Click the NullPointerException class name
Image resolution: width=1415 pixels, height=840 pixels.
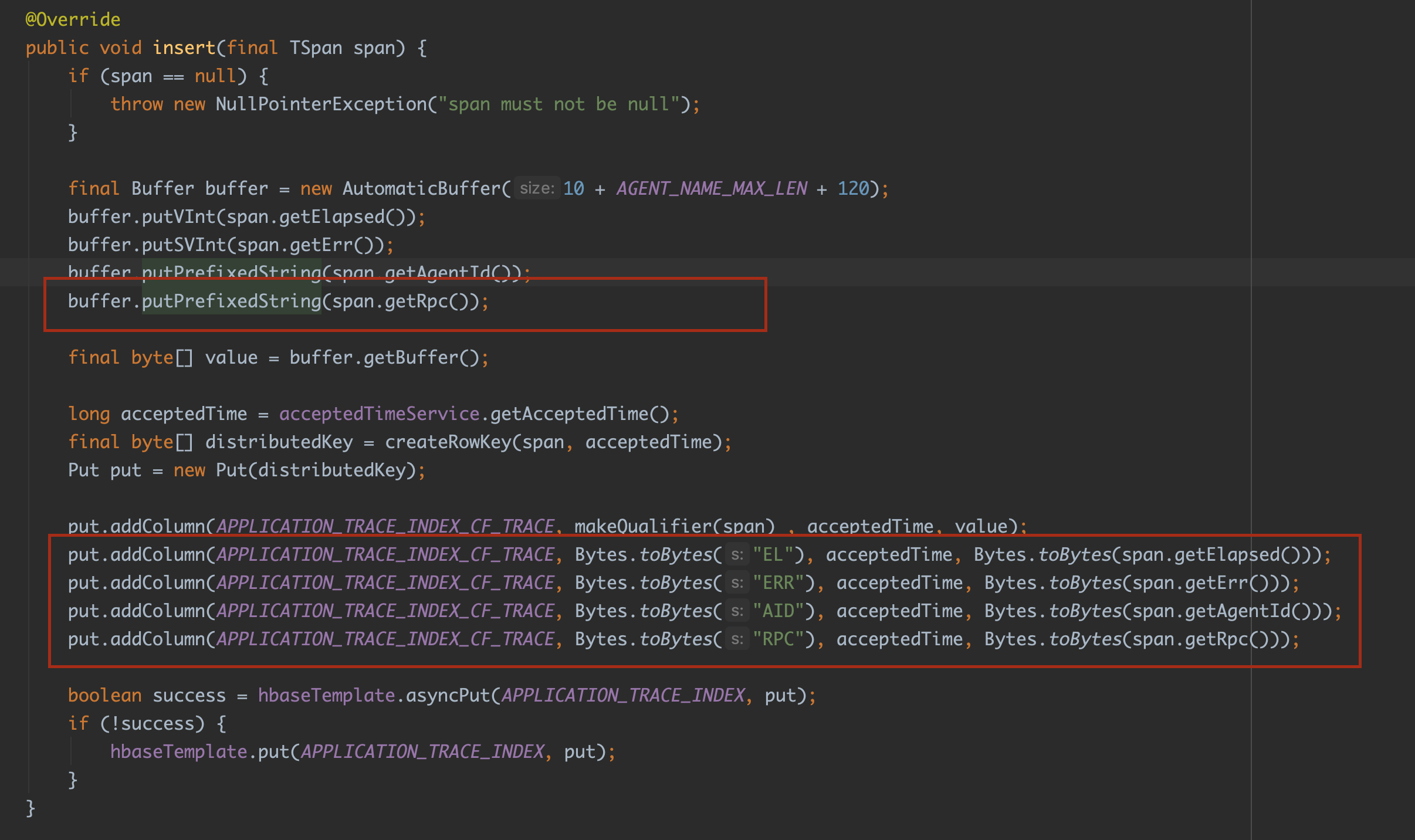click(321, 104)
